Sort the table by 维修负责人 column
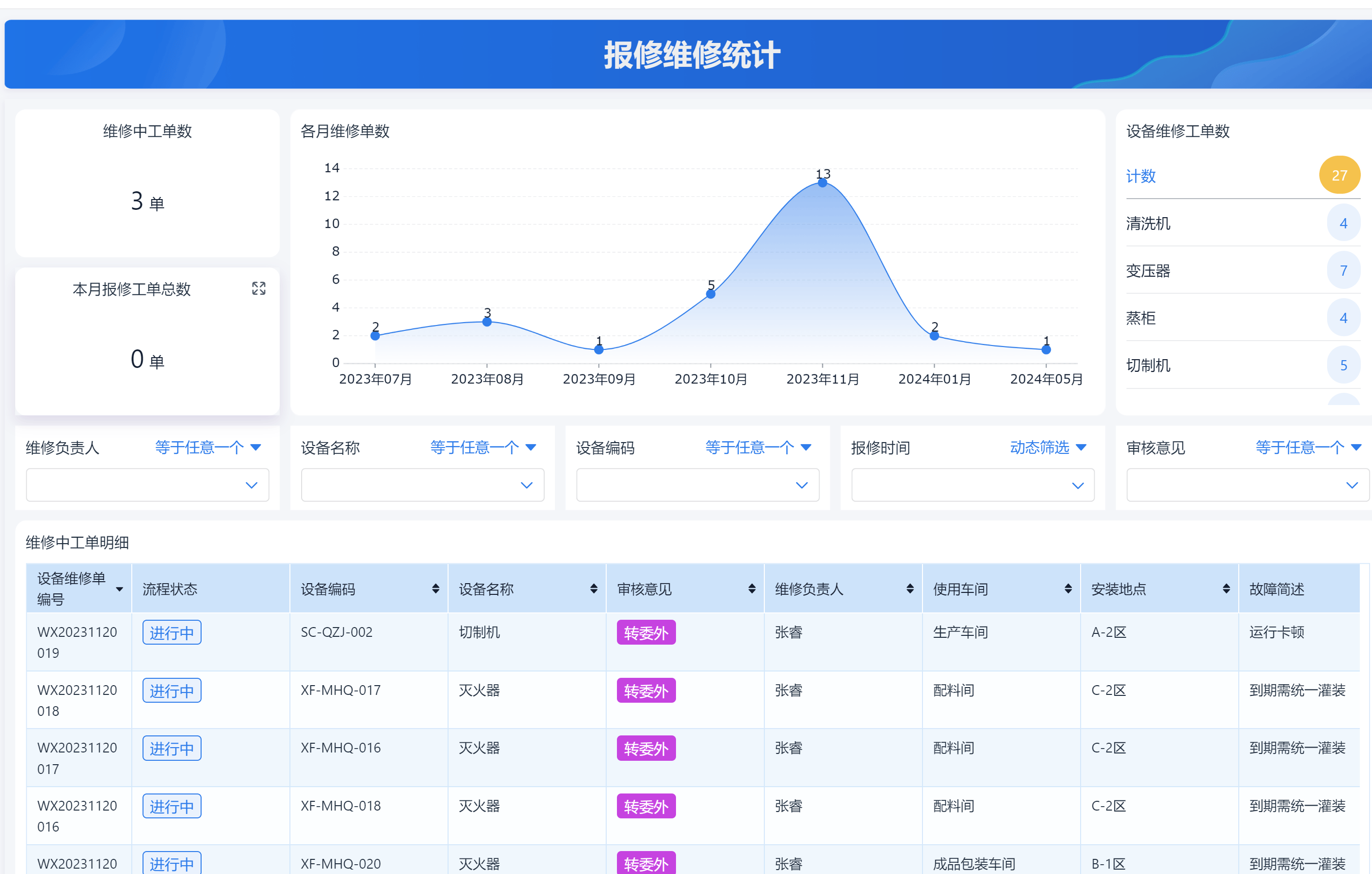The image size is (1372, 874). (x=909, y=589)
